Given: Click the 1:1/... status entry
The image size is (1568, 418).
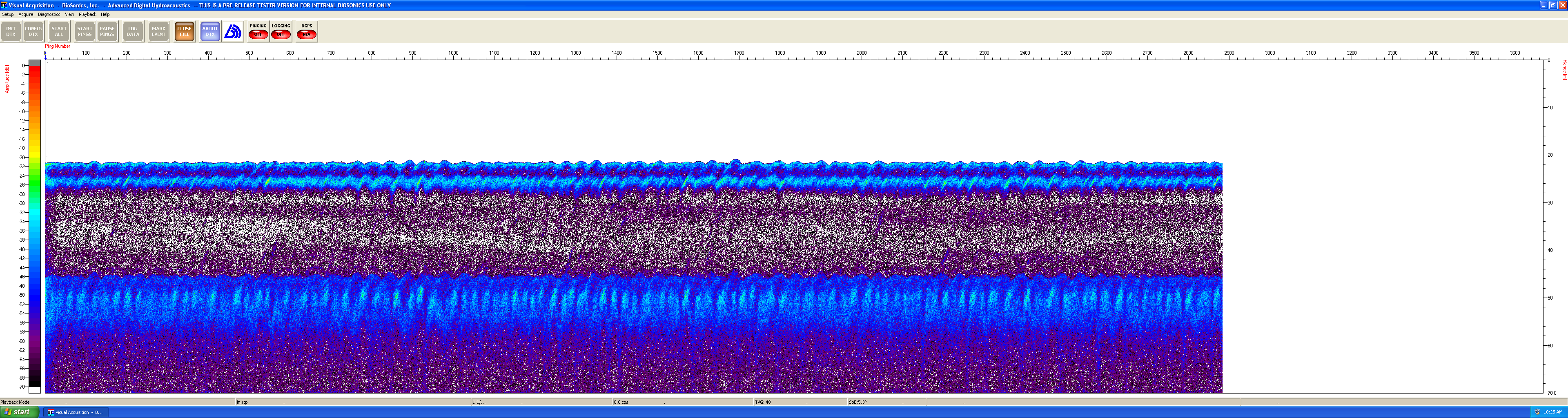Looking at the screenshot, I should 479,402.
